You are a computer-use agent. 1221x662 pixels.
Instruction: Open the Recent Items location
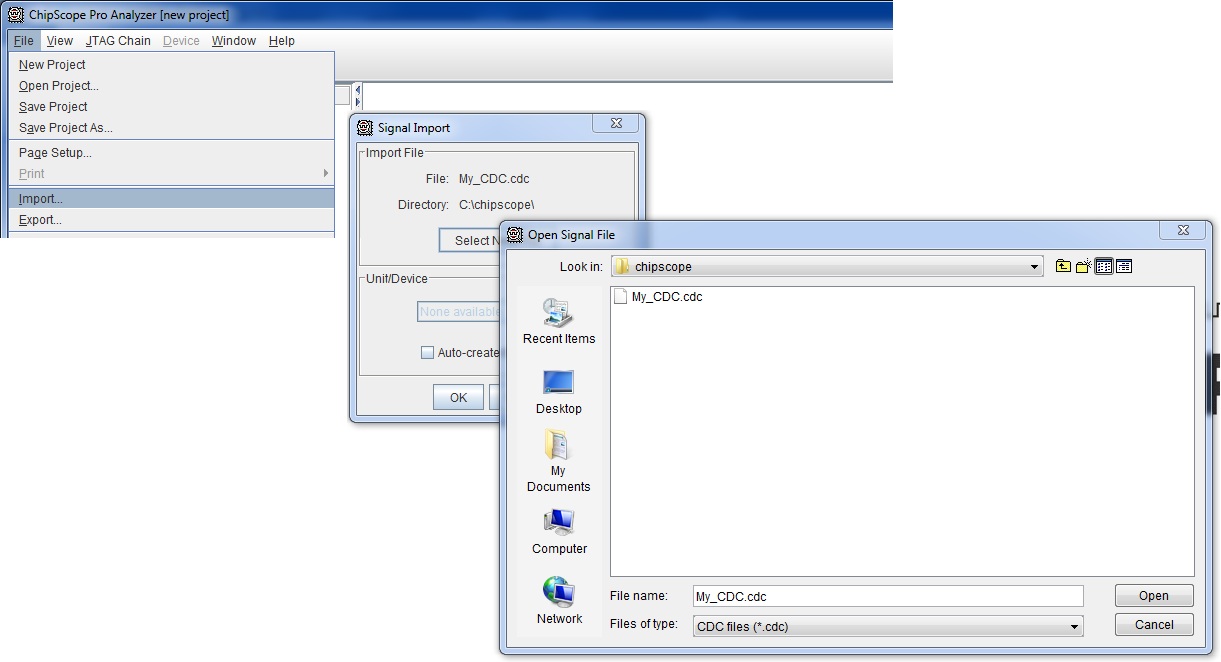[558, 322]
